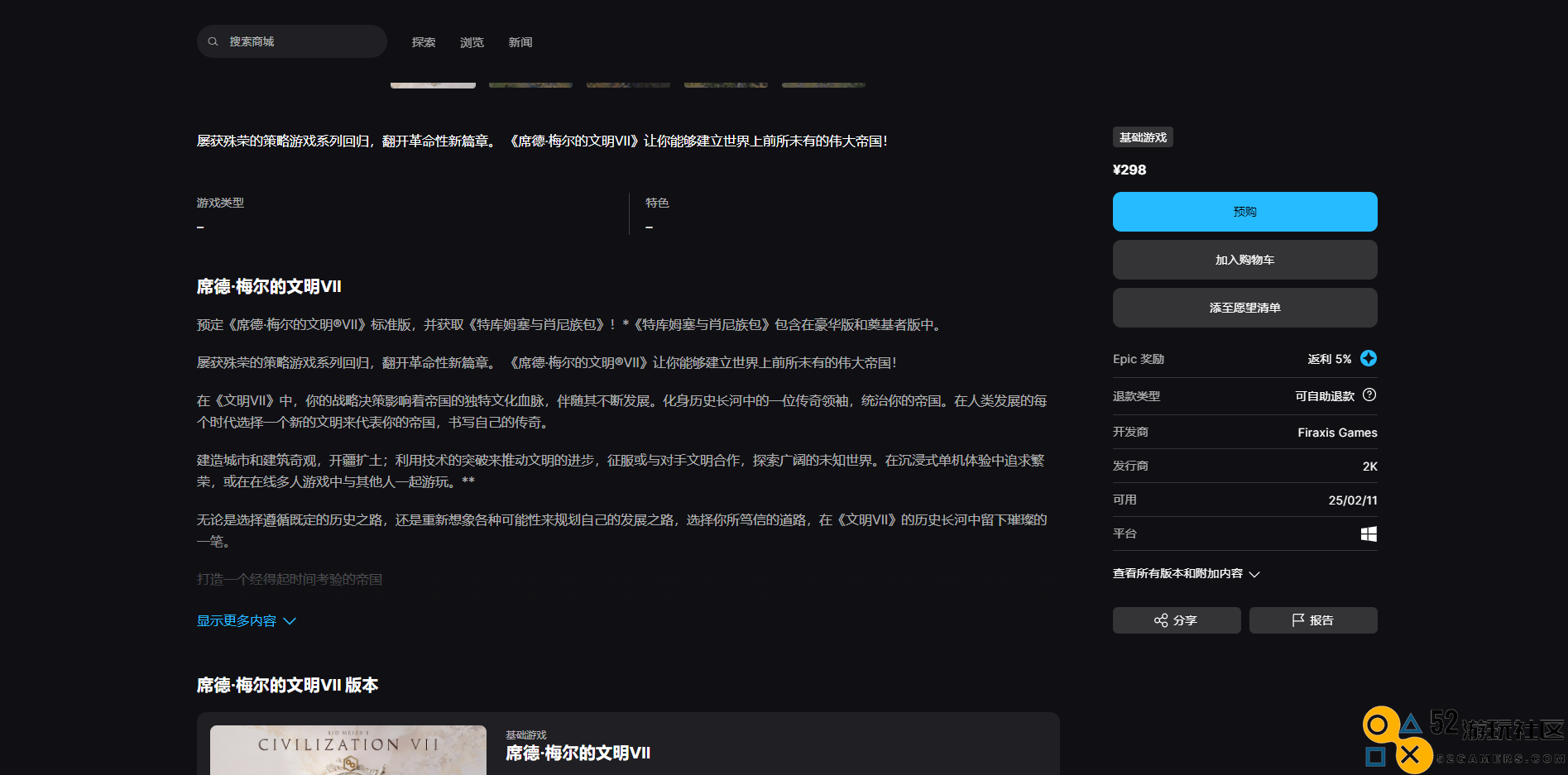Click the Civilization VII edition thumbnail
1568x775 pixels.
tap(348, 750)
